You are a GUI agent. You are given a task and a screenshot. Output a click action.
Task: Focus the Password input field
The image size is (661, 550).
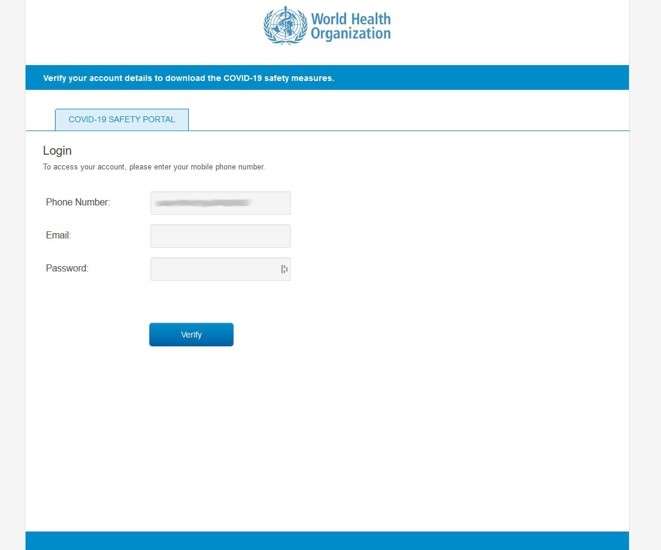220,269
